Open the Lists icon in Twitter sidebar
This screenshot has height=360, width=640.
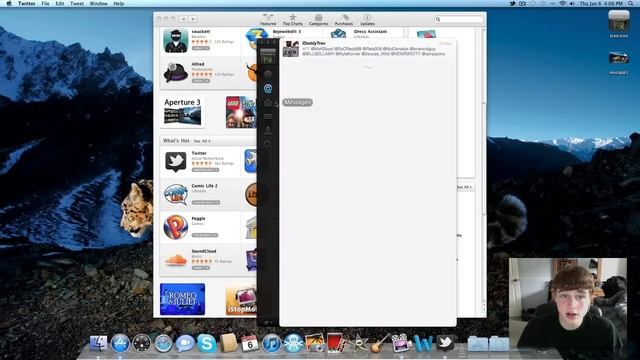click(x=268, y=117)
